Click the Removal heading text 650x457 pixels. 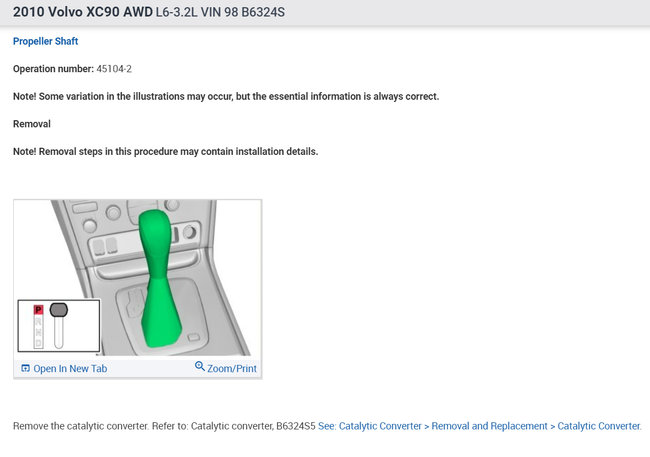point(32,124)
